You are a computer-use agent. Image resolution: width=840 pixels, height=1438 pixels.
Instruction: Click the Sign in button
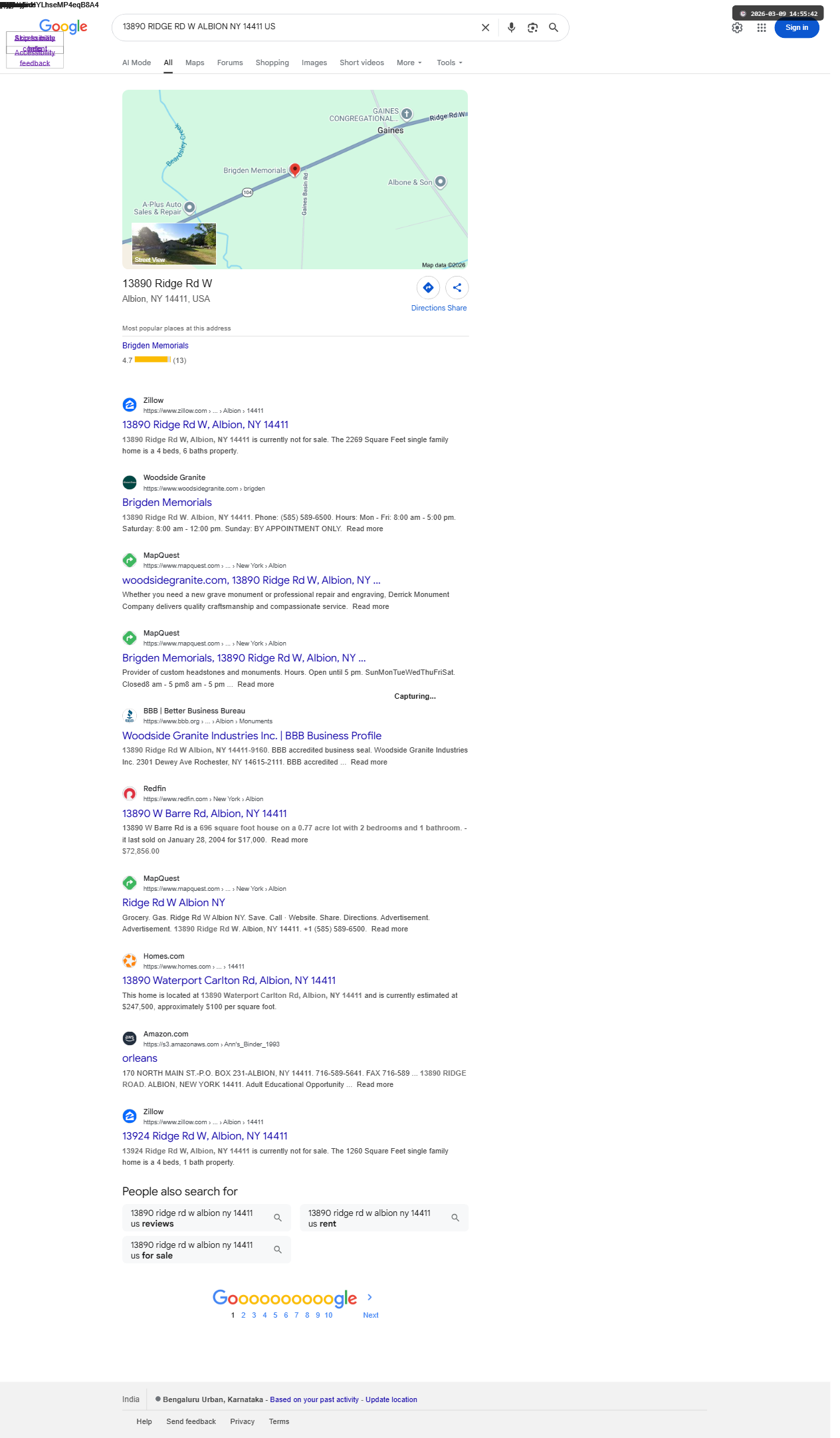click(797, 27)
